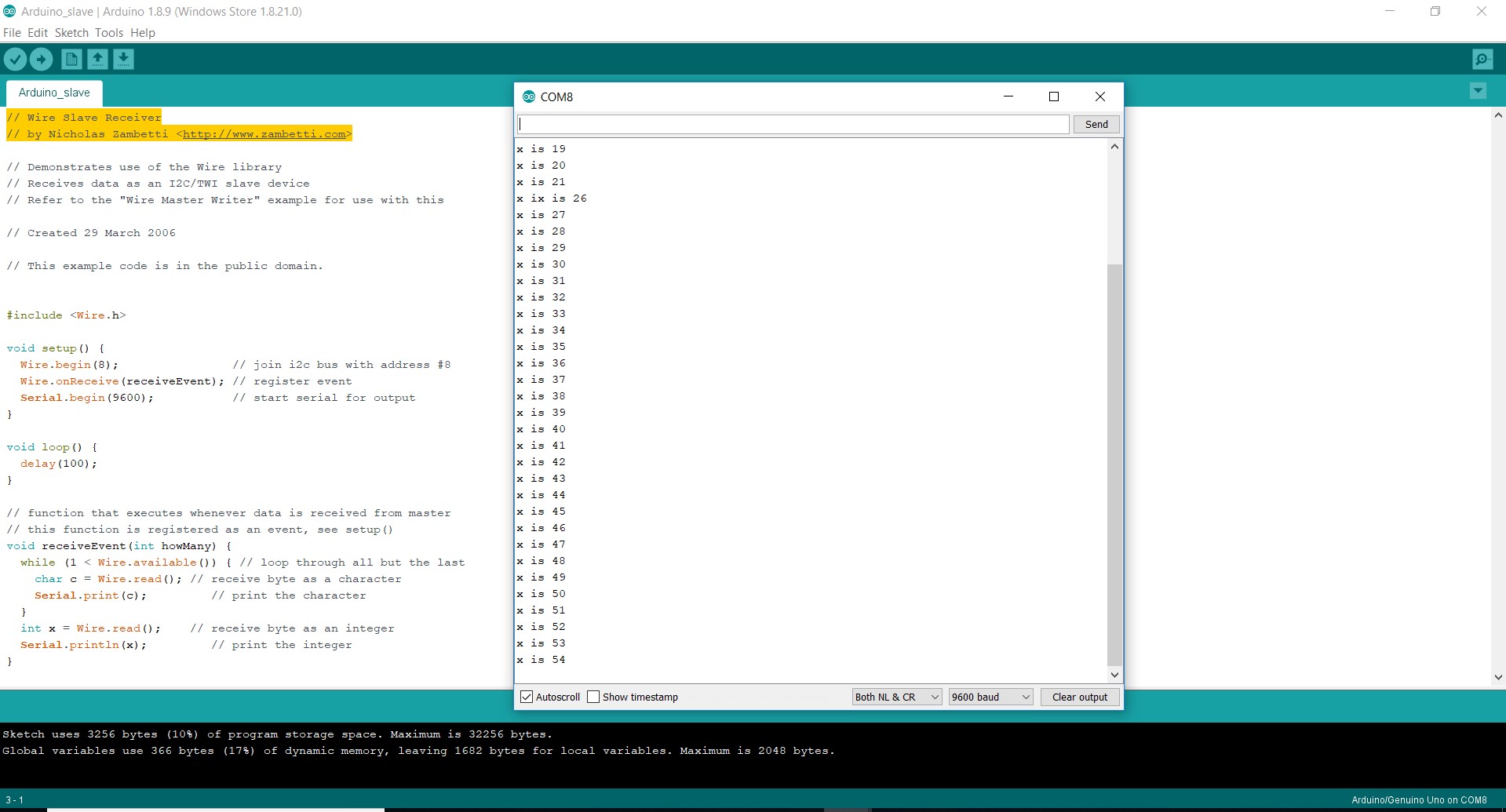Open the Edit menu

(38, 33)
